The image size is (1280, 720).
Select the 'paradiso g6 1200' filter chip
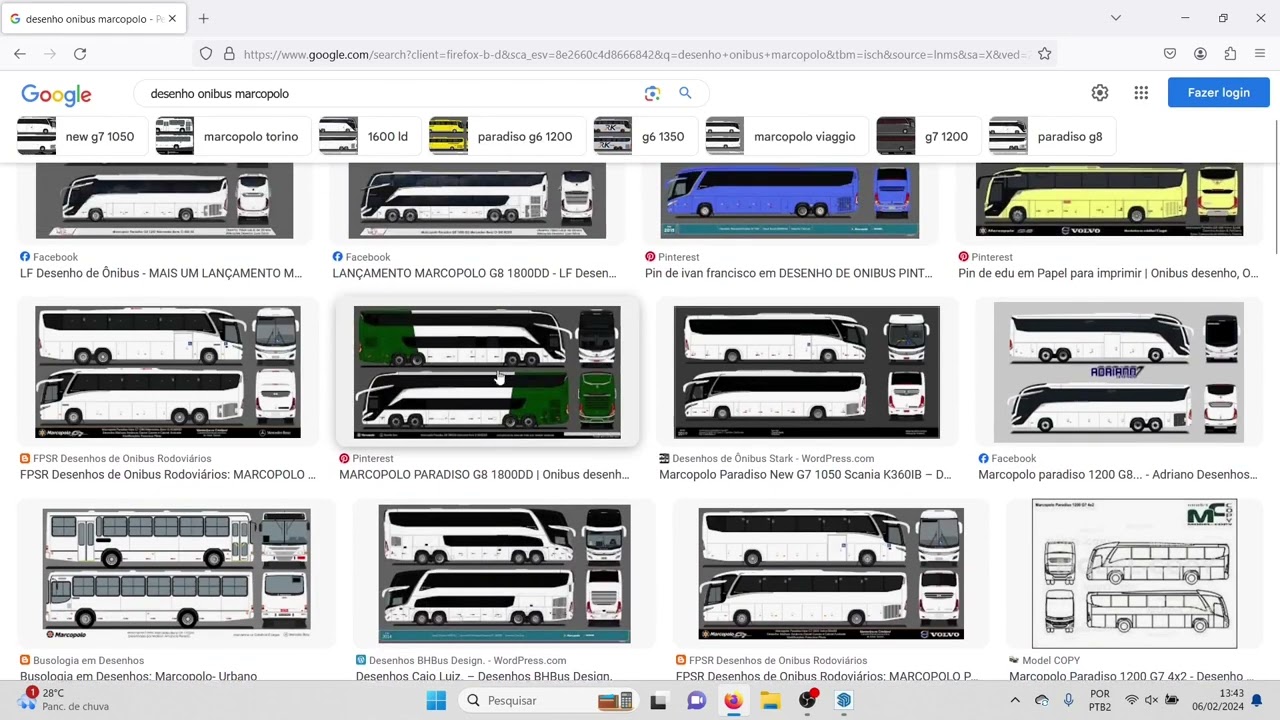(507, 136)
